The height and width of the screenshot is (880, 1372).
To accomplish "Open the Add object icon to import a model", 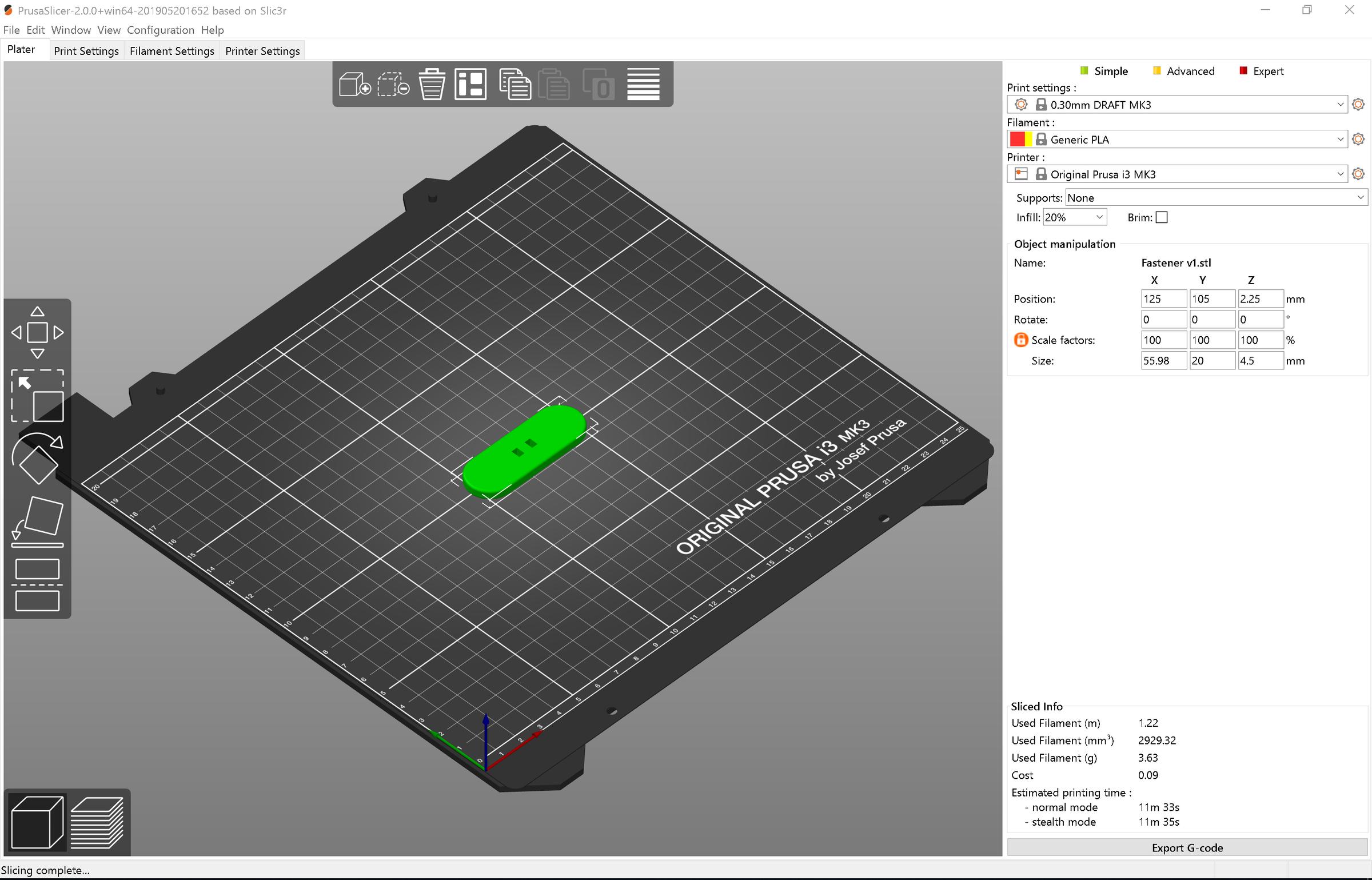I will pyautogui.click(x=353, y=84).
